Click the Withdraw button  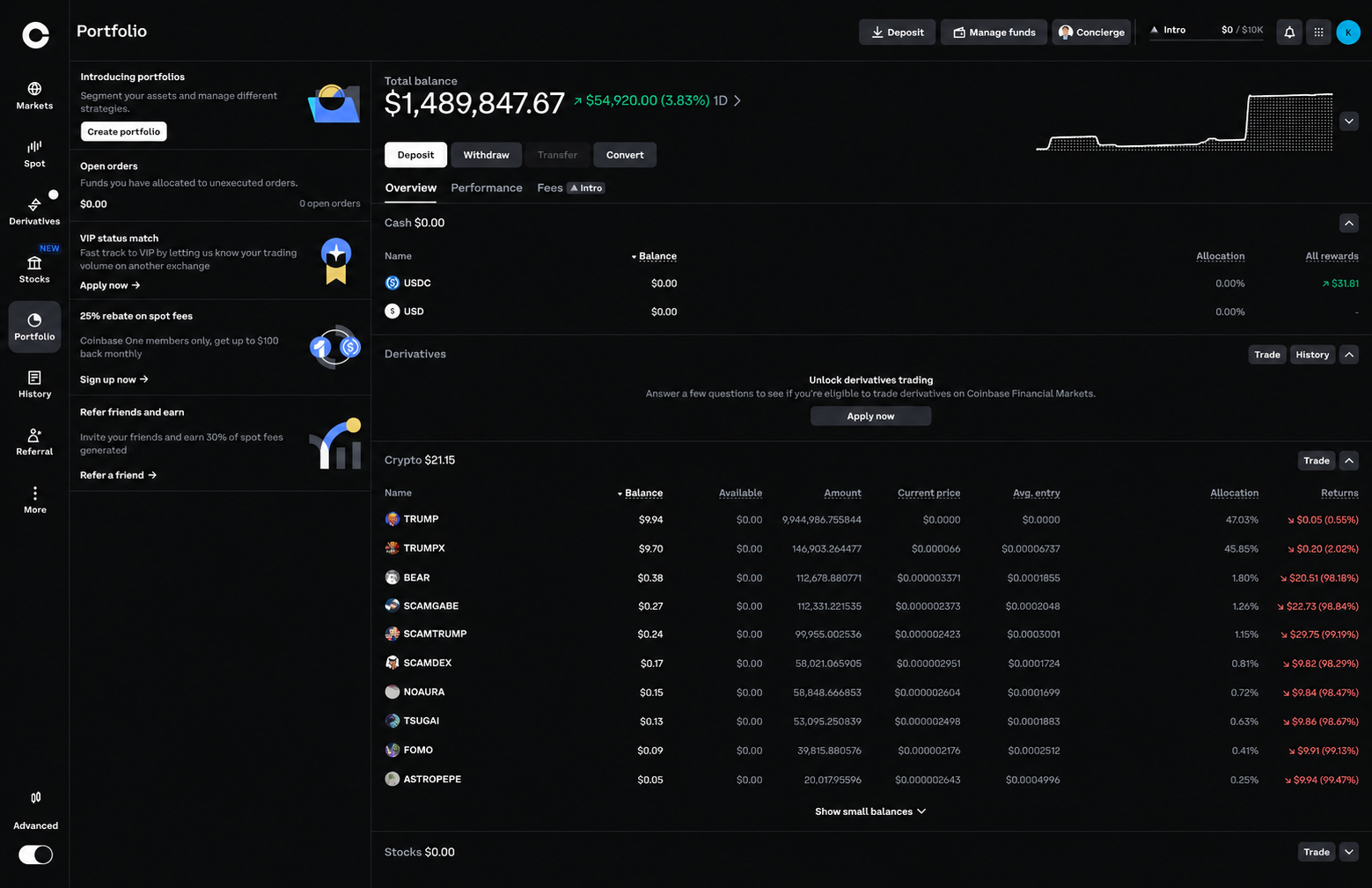click(487, 155)
